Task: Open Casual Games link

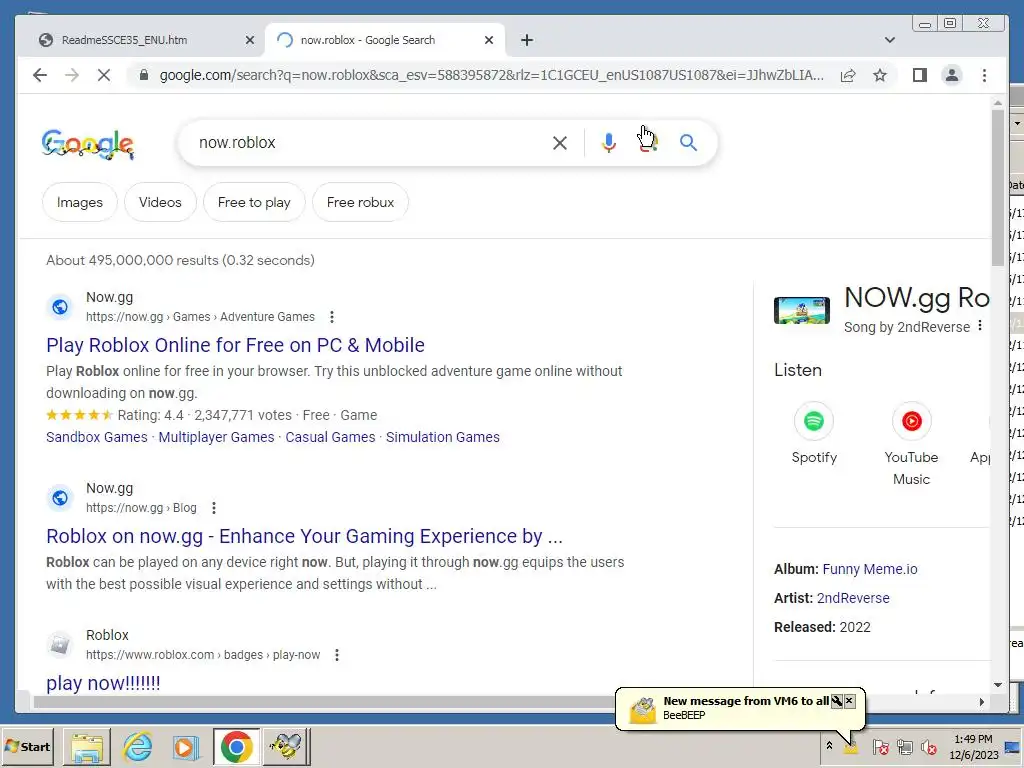Action: coord(330,437)
